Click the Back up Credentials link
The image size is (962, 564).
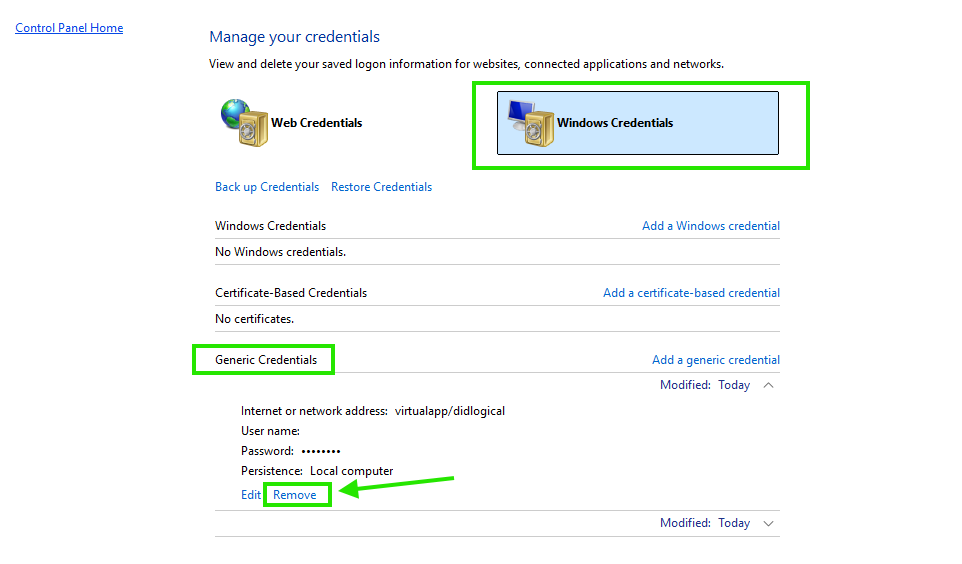[267, 187]
